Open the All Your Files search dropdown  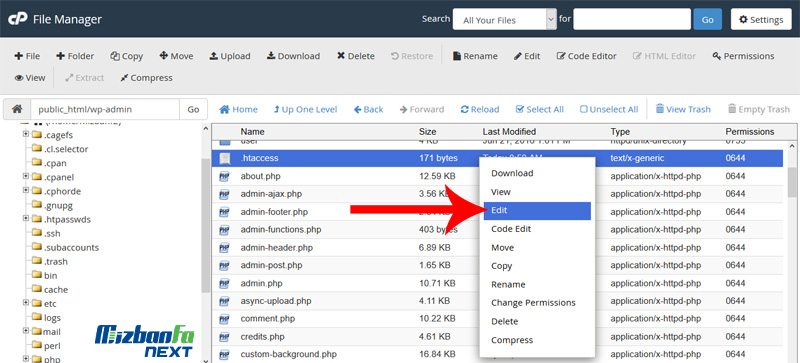(504, 19)
